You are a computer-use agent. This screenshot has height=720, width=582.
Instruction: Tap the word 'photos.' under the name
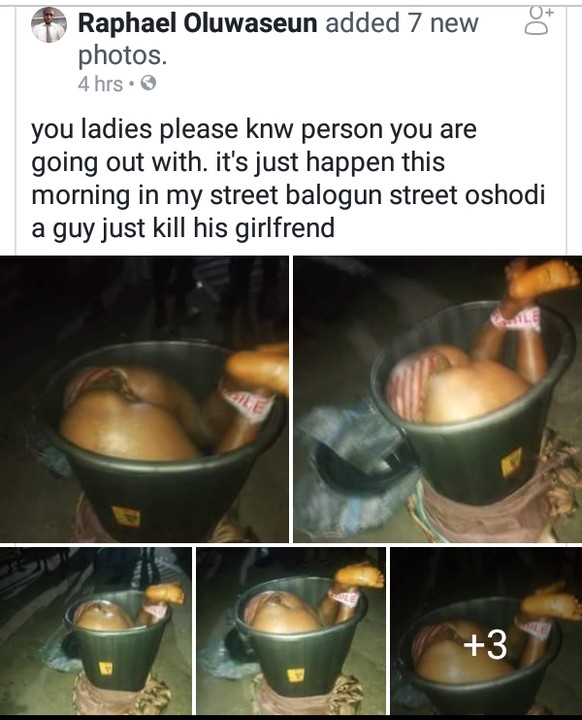(x=122, y=56)
